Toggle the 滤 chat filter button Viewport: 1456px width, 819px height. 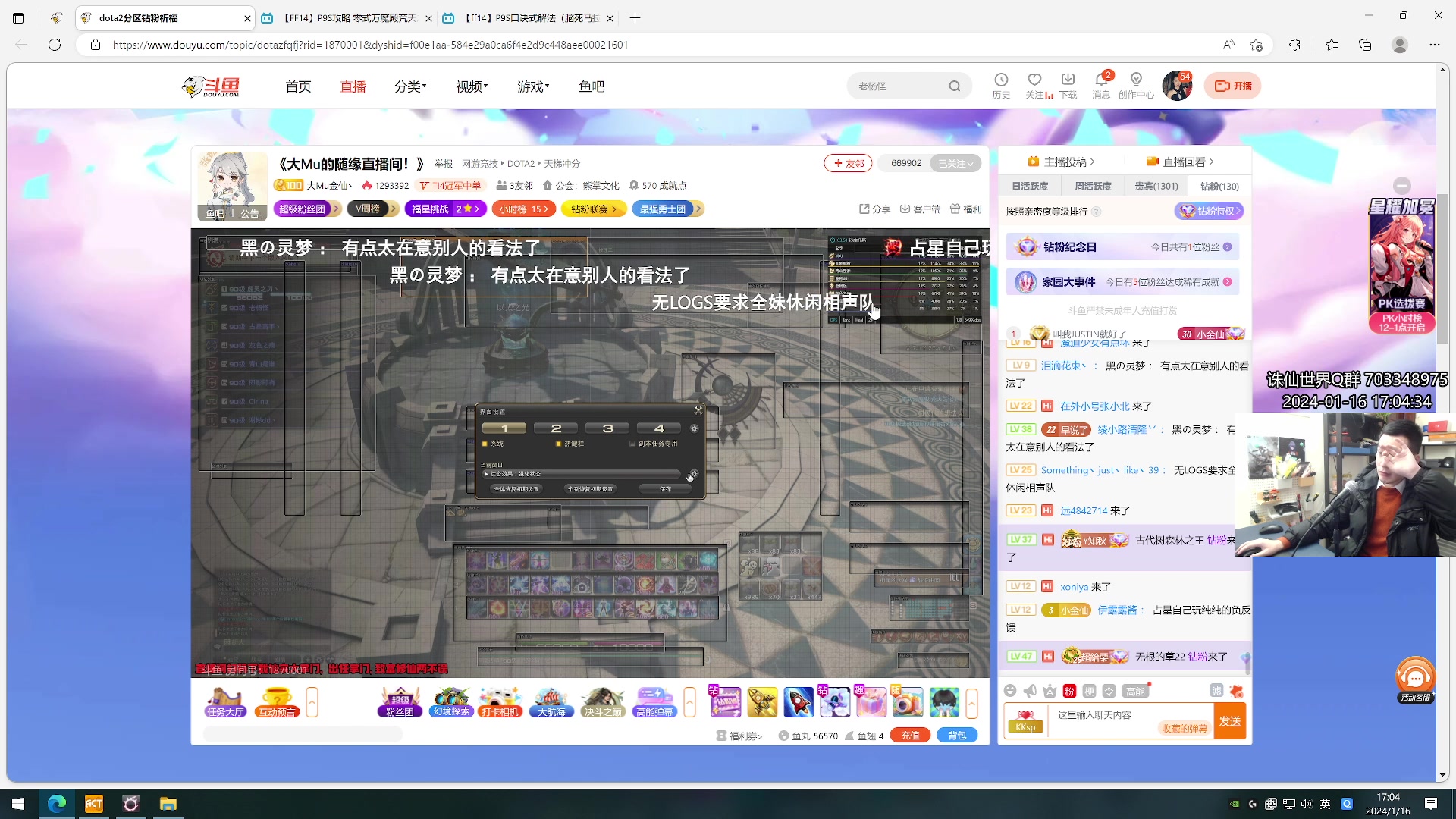point(1216,691)
